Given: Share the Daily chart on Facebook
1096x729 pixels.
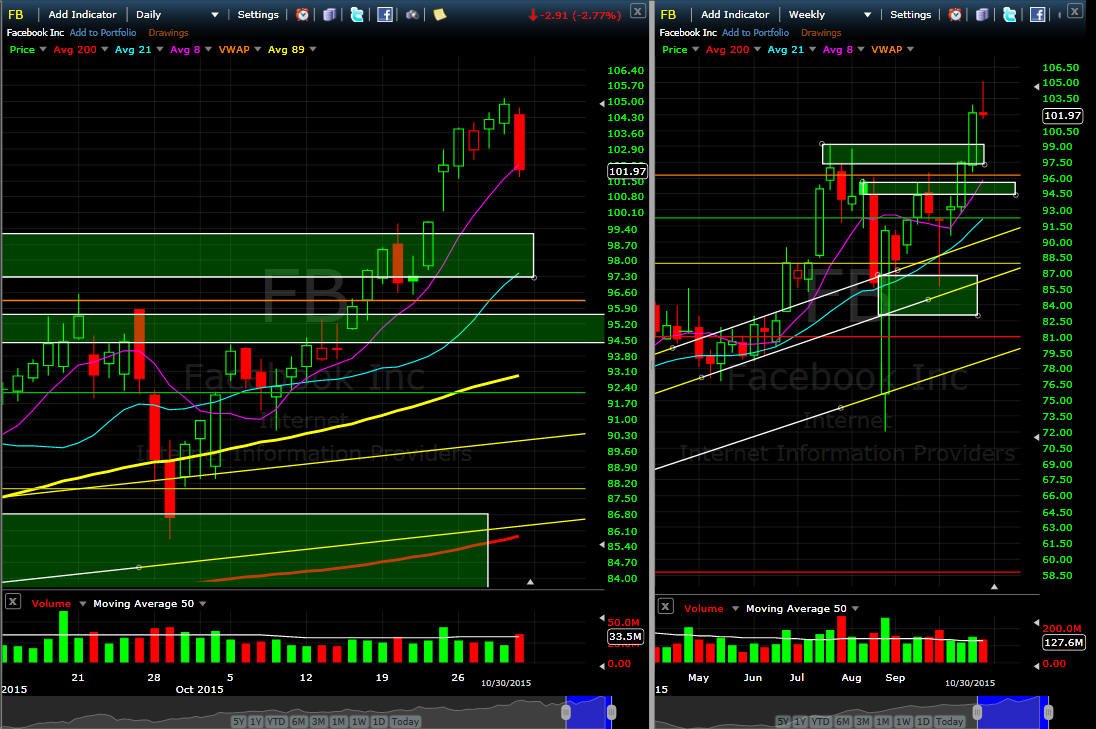Looking at the screenshot, I should [x=384, y=14].
